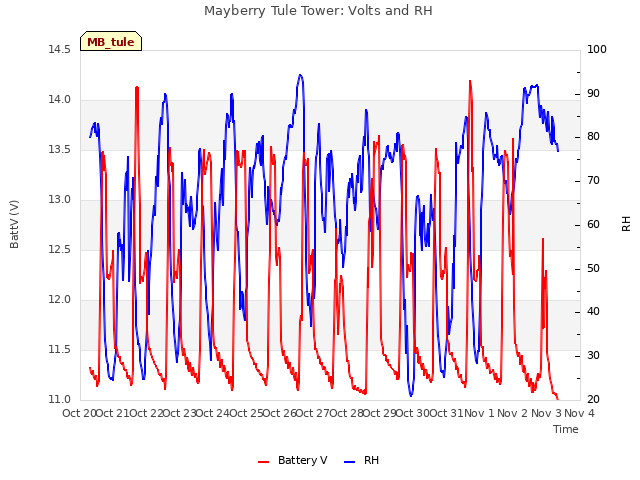Click the Time axis label
640x480 pixels.
point(566,429)
